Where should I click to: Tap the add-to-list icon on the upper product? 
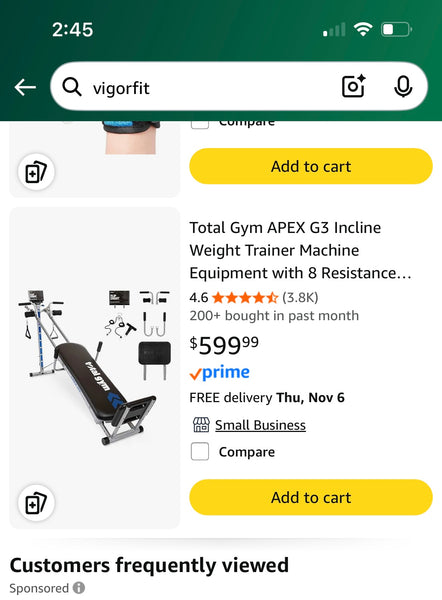coord(36,172)
